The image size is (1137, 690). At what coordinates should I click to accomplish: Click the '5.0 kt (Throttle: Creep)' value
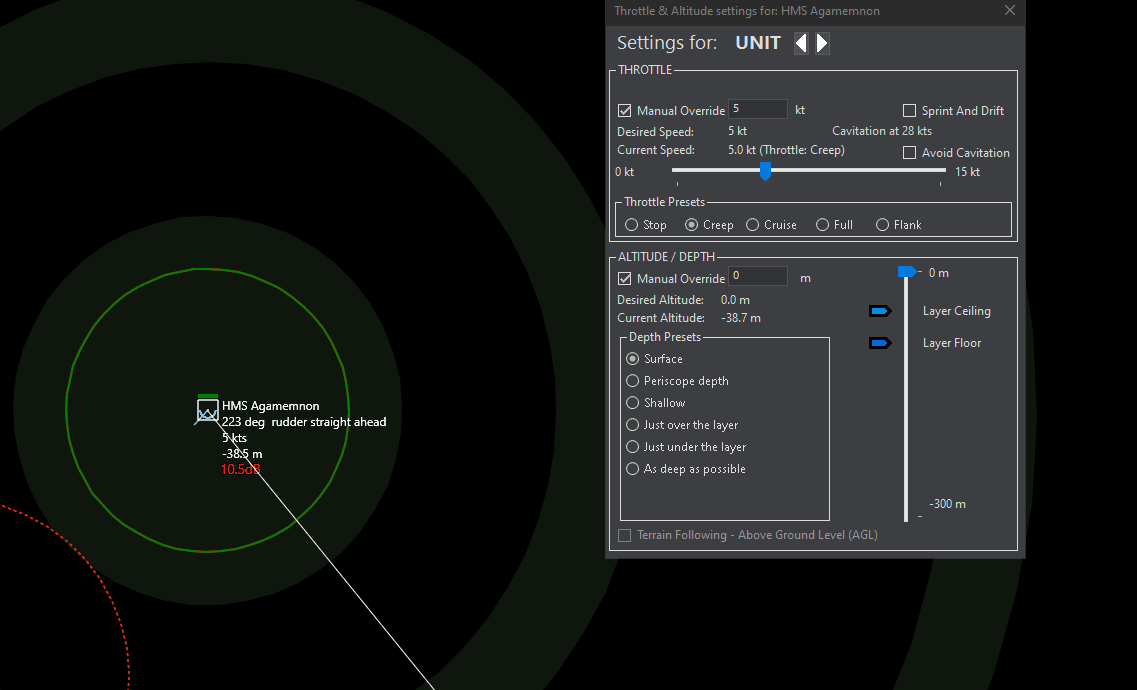tap(786, 150)
